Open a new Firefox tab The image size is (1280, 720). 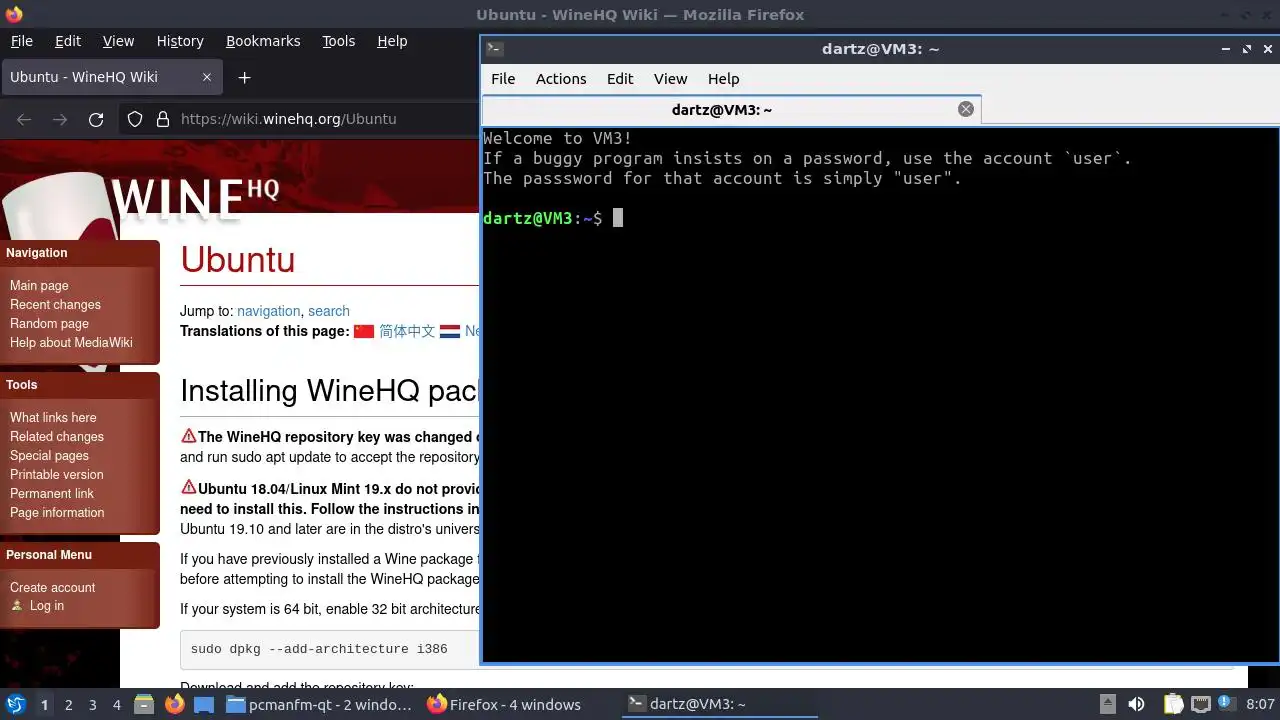(244, 77)
